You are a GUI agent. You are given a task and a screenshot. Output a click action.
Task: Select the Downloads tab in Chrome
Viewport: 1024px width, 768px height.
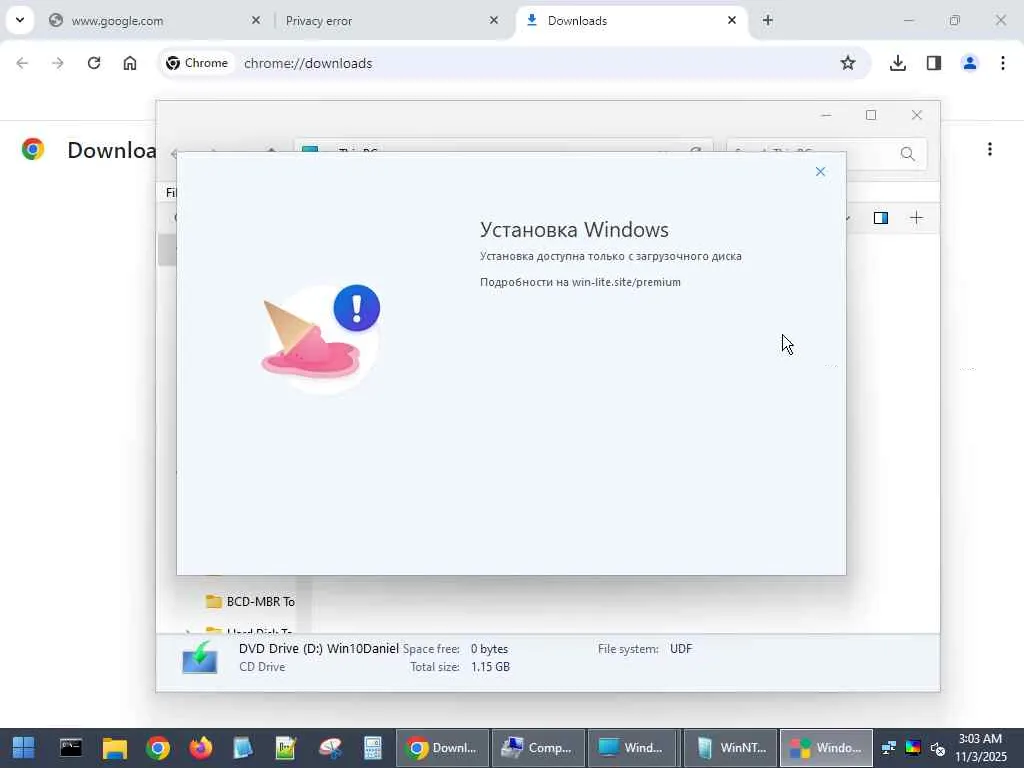632,21
